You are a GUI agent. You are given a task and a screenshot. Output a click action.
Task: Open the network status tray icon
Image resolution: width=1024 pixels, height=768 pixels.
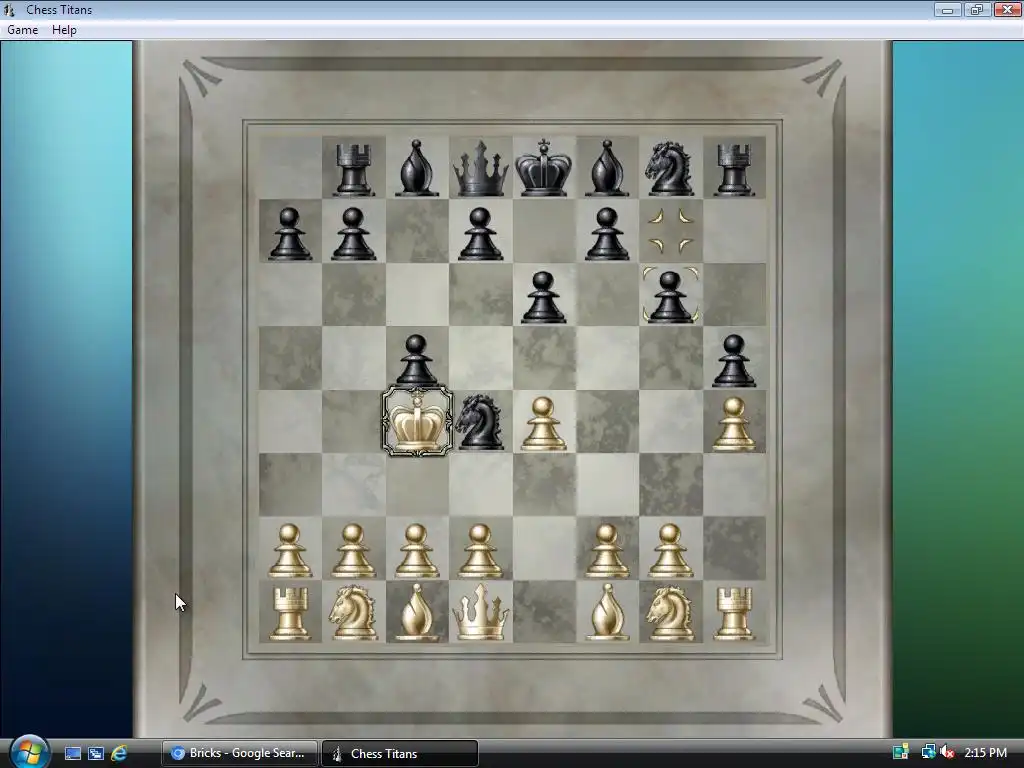point(928,752)
